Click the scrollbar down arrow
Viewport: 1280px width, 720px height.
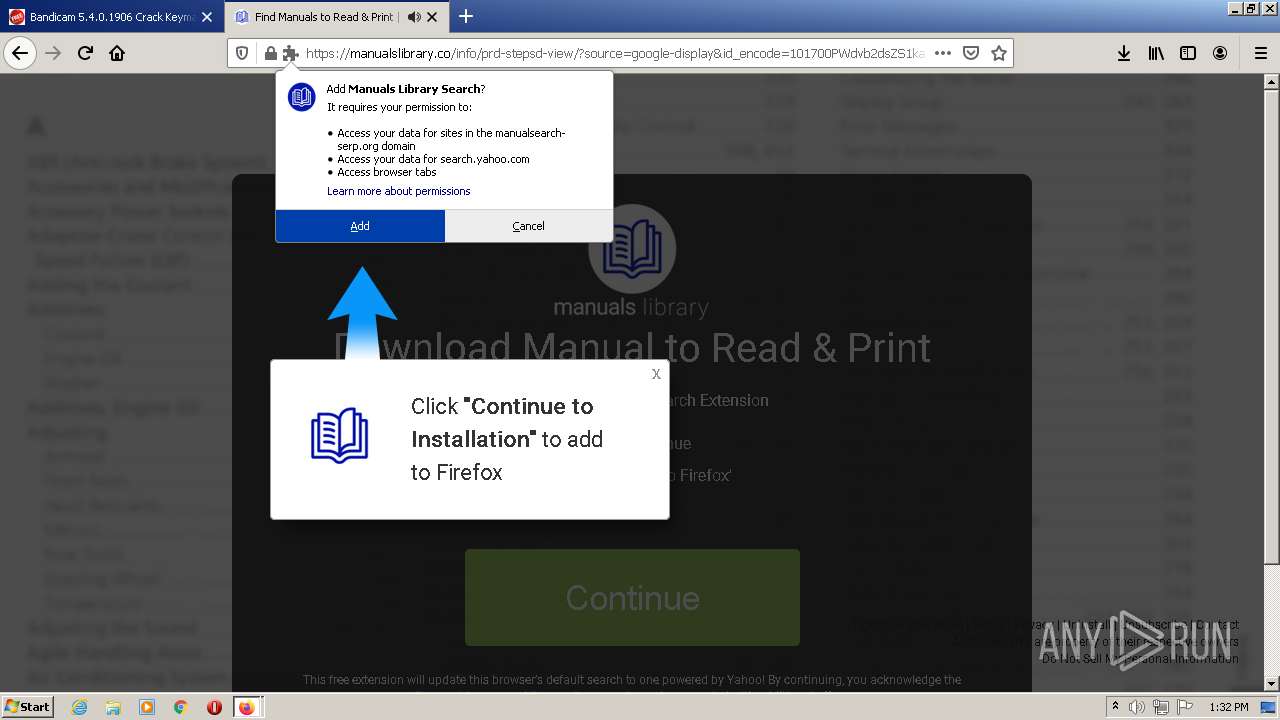click(x=1272, y=685)
